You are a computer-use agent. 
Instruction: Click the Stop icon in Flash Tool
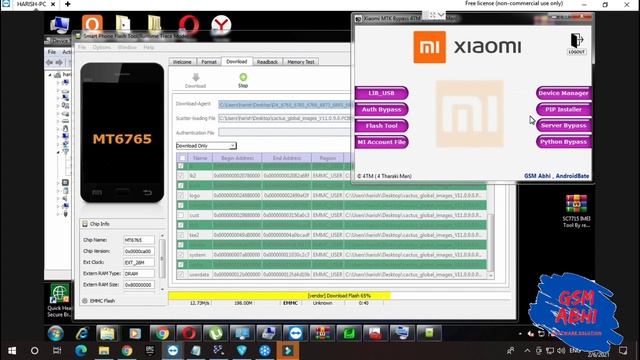click(x=243, y=77)
